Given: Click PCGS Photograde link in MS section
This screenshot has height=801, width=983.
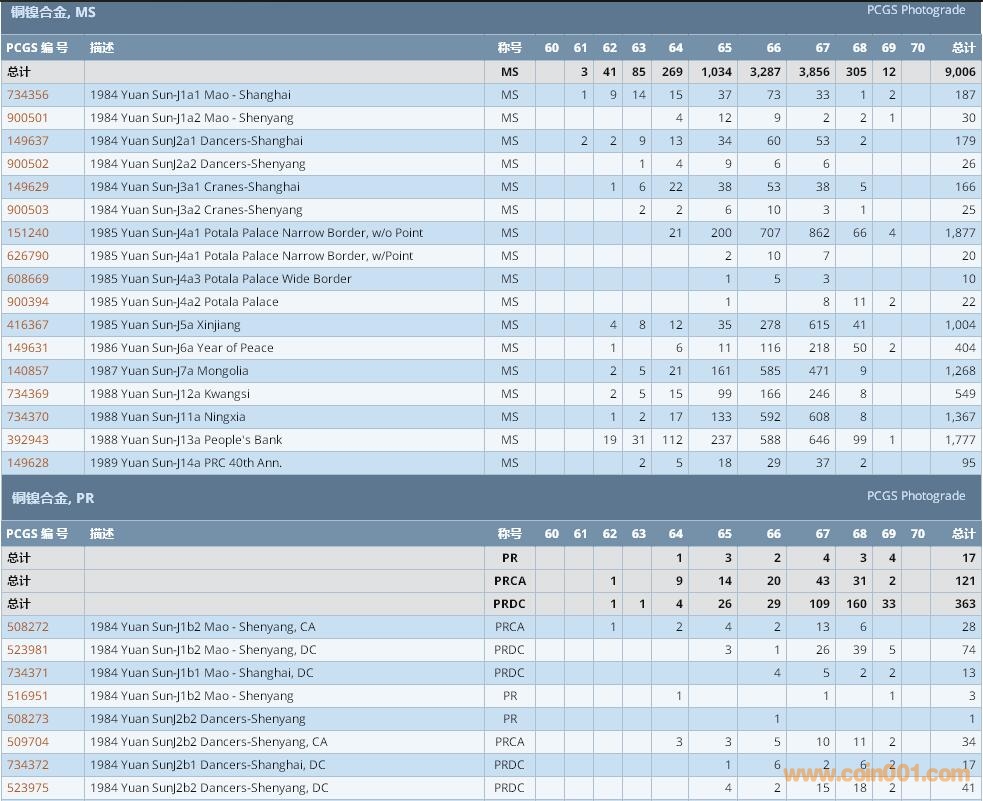Looking at the screenshot, I should pyautogui.click(x=915, y=10).
